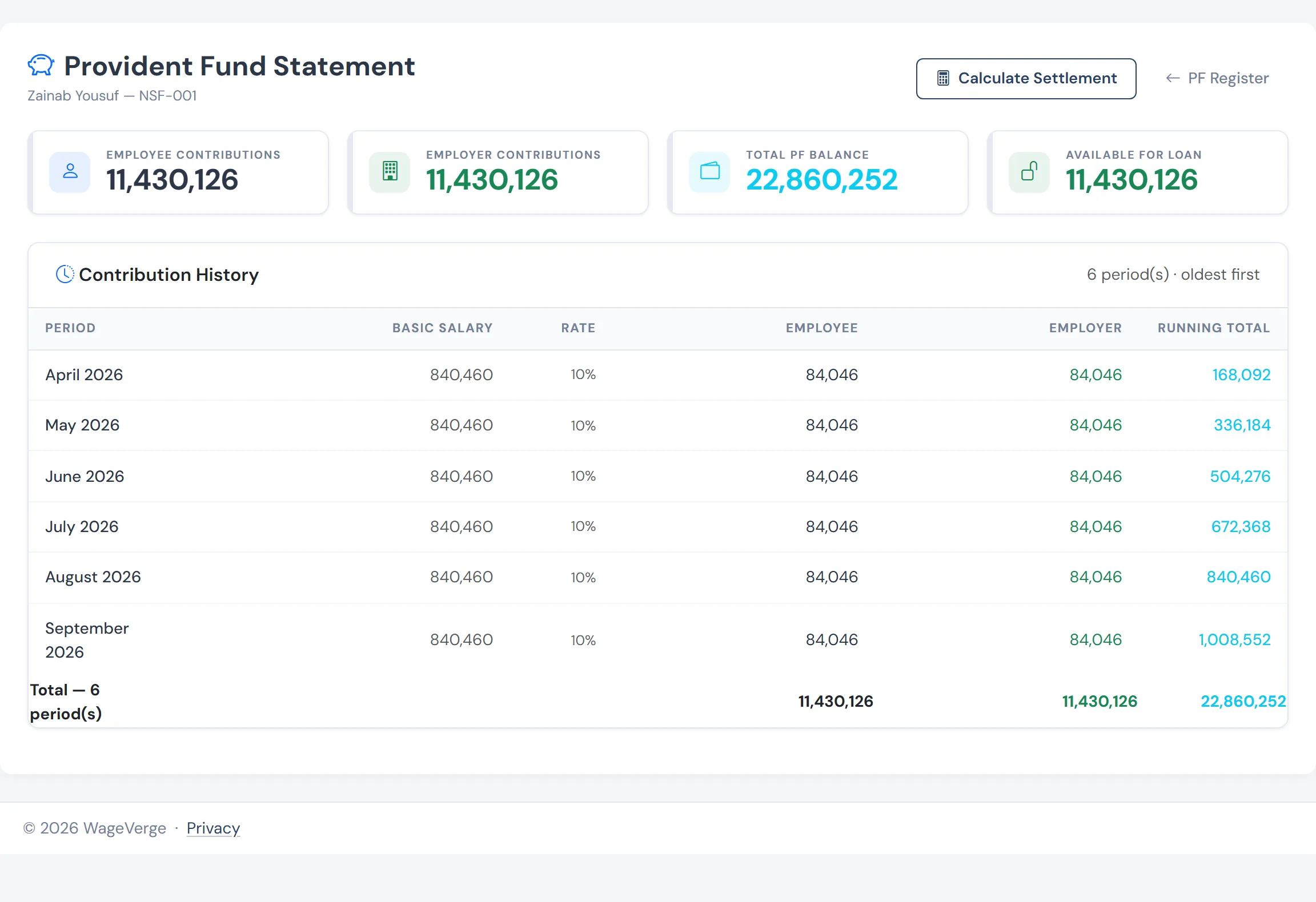1316x902 pixels.
Task: Click the EMPLOYER column header
Action: coord(1085,328)
